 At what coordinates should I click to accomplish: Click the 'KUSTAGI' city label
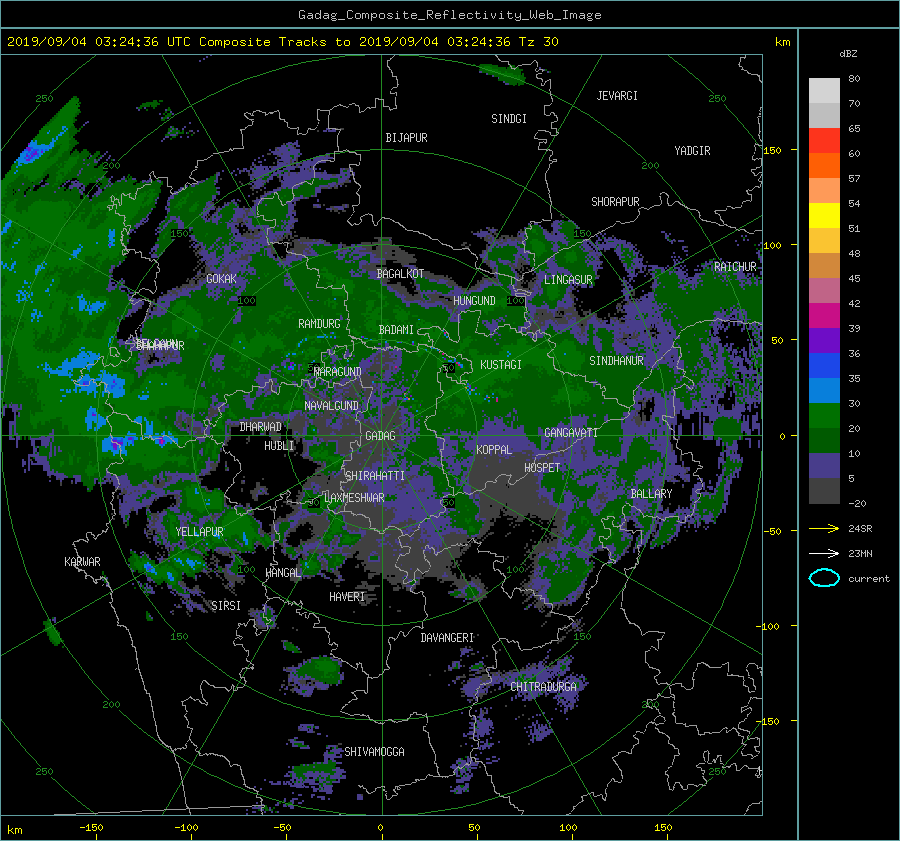click(x=501, y=365)
